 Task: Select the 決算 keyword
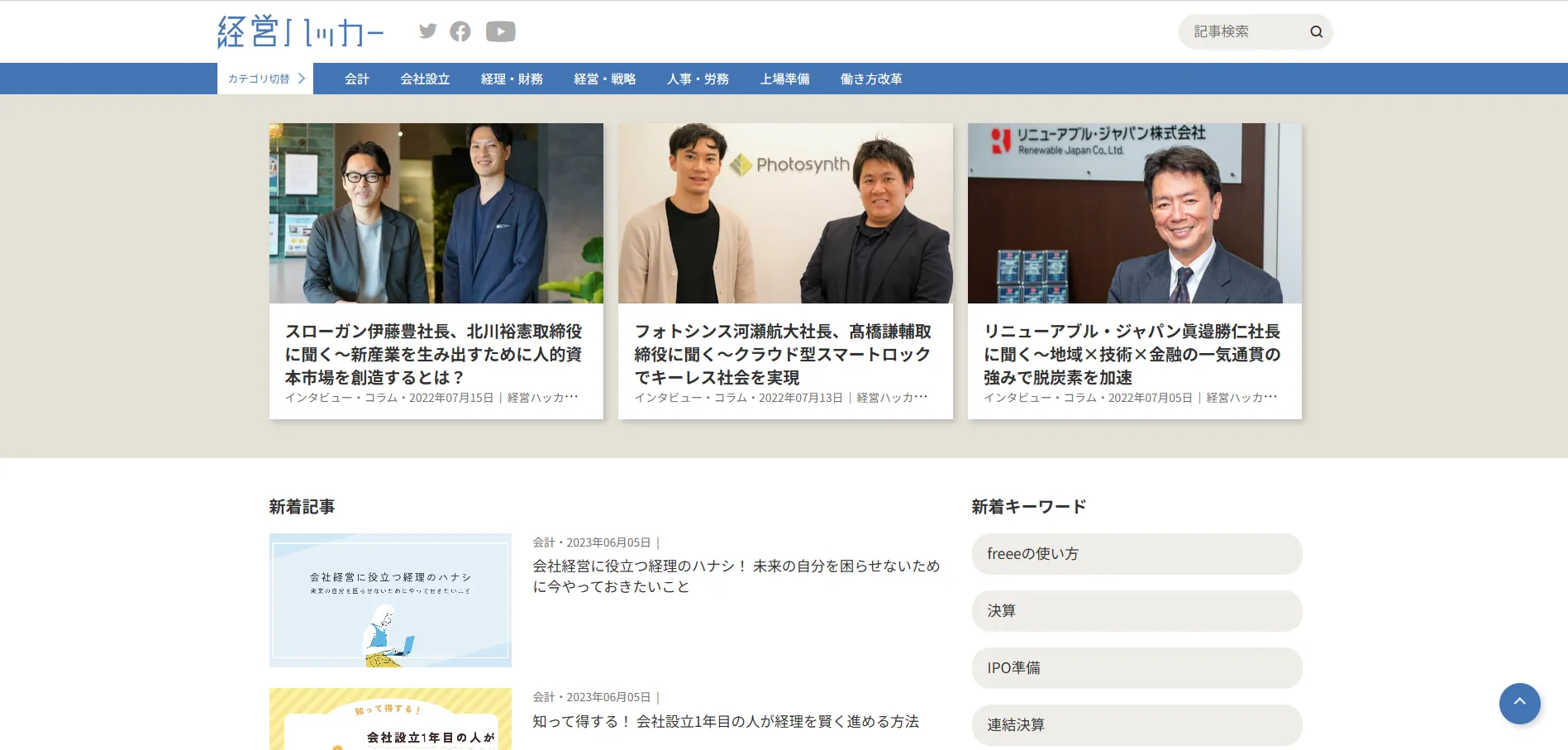click(1137, 611)
